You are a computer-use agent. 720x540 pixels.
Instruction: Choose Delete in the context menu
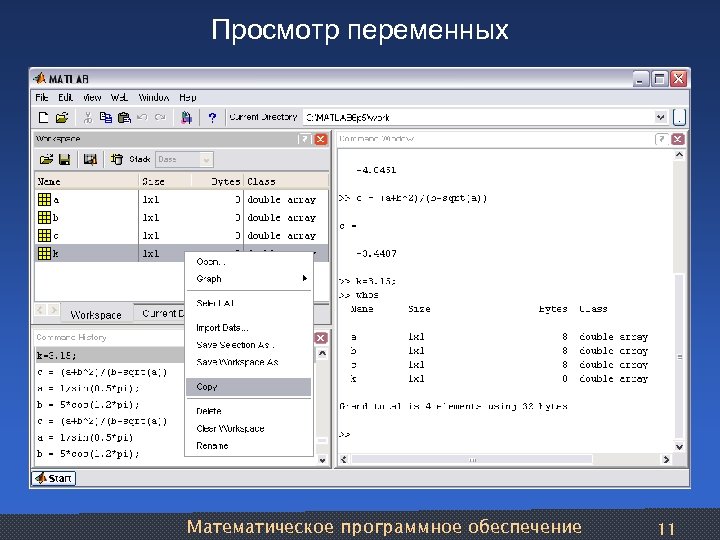[x=248, y=411]
